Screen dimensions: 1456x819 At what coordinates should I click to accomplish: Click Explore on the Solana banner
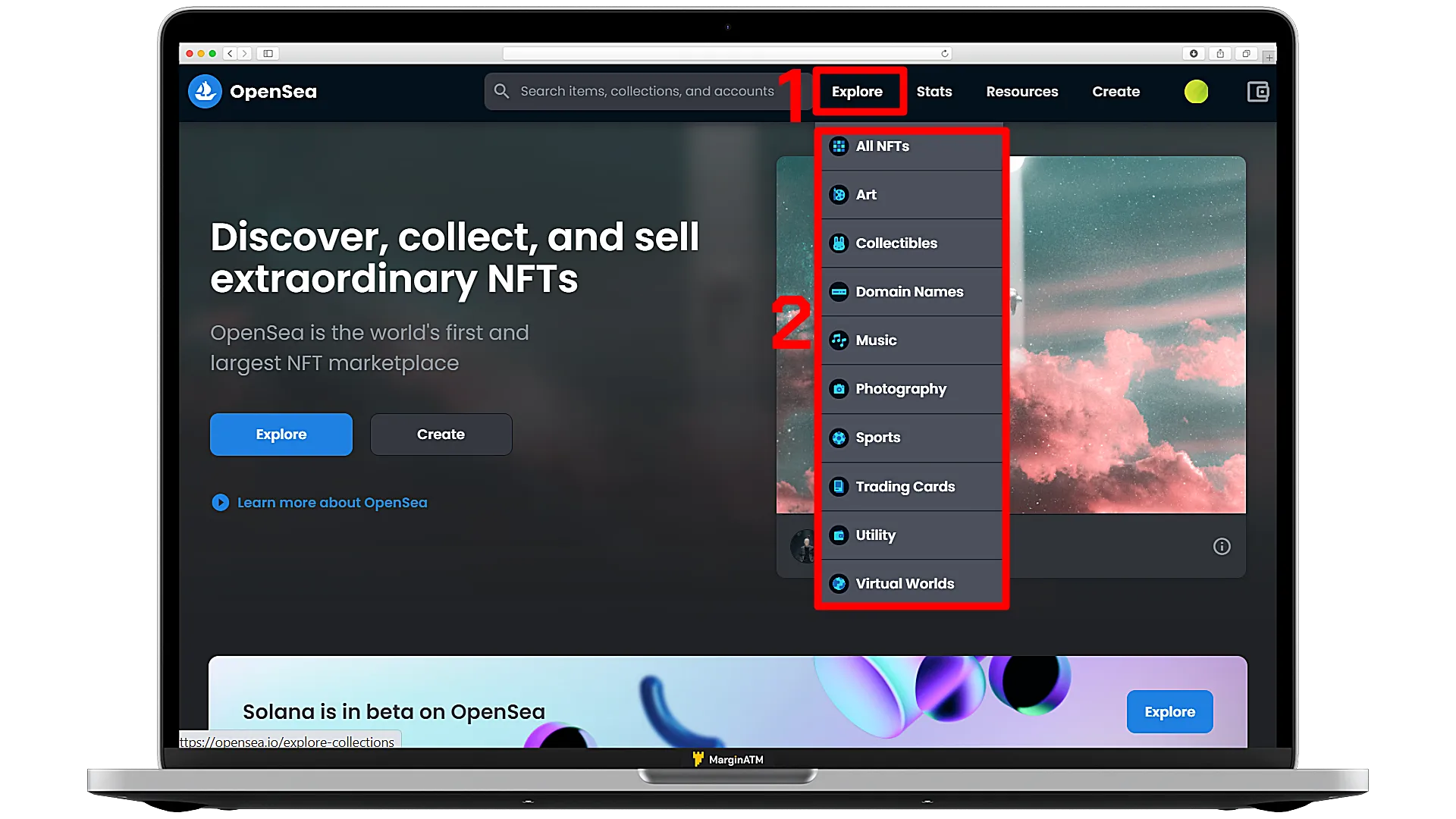tap(1169, 712)
